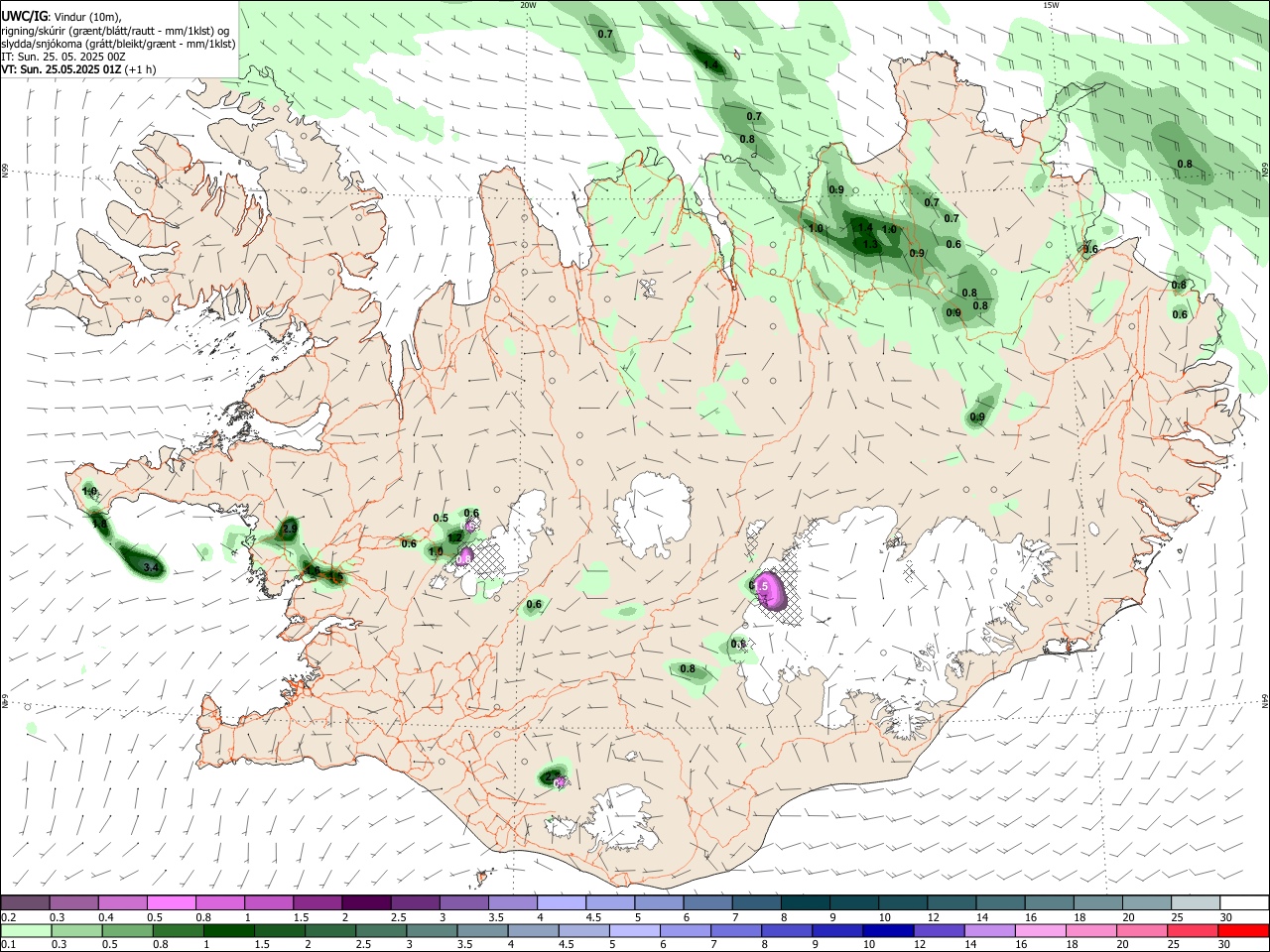
Task: Click the white upper-row swatch at 30
Action: tap(1242, 902)
